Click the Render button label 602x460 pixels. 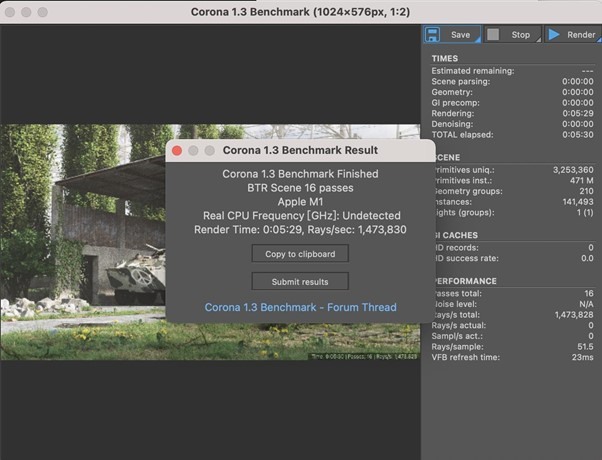581,35
